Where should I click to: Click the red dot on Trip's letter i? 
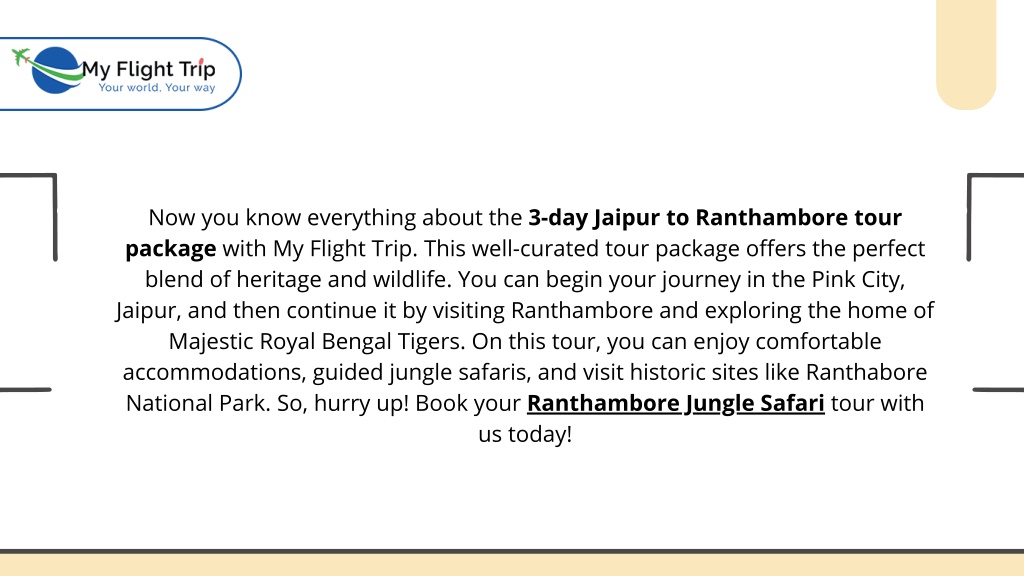point(201,62)
